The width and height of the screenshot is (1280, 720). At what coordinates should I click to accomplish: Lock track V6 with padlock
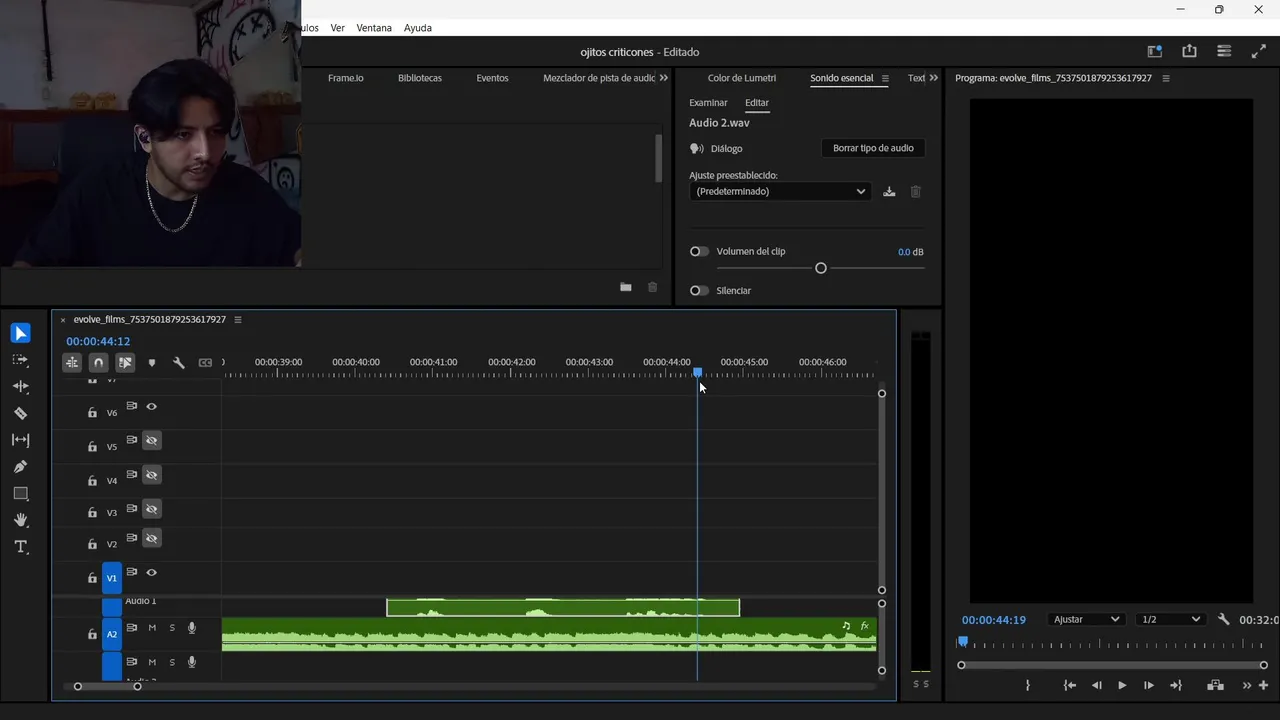tap(92, 413)
